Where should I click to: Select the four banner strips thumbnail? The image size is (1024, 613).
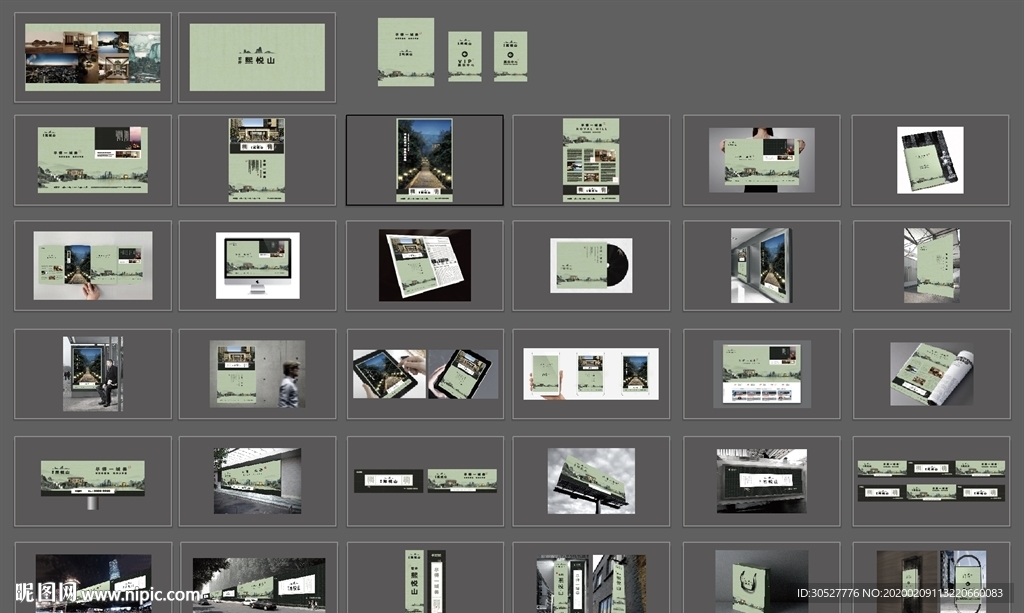coord(930,480)
